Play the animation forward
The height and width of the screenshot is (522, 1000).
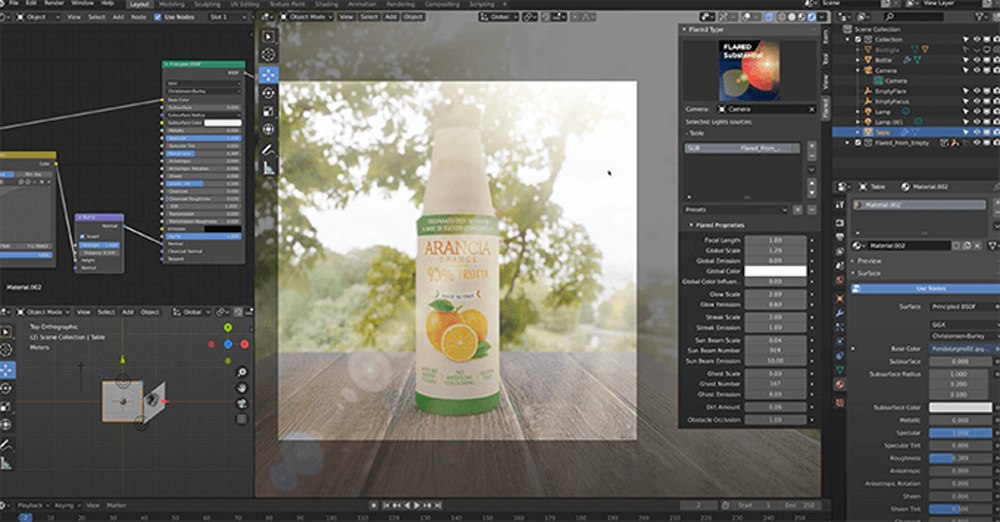417,505
